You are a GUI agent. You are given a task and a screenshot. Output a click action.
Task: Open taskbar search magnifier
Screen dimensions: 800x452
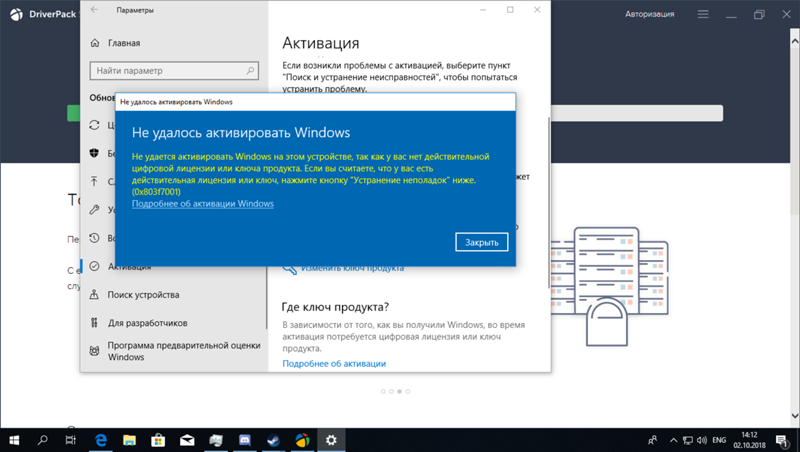click(x=43, y=440)
